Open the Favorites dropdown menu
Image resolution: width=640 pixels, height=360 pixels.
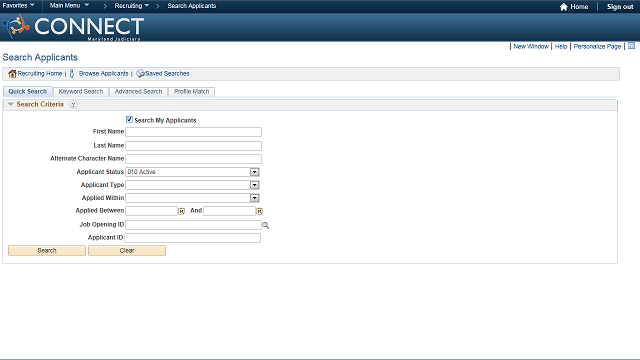coord(18,6)
